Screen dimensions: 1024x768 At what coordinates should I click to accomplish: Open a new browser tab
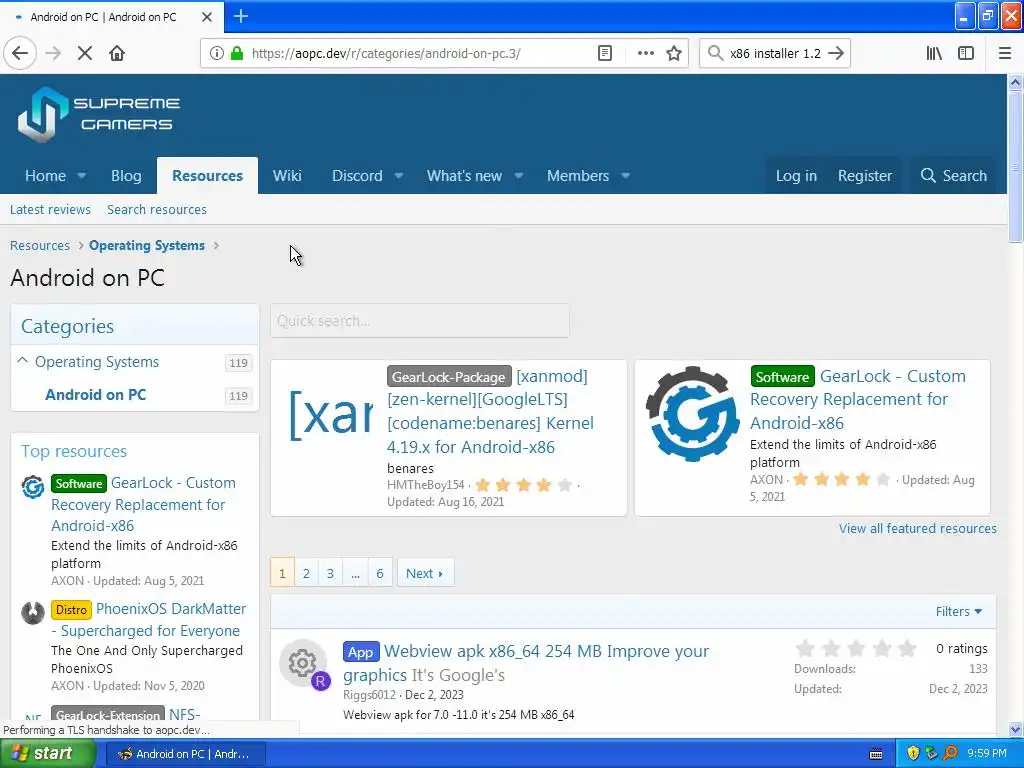241,16
